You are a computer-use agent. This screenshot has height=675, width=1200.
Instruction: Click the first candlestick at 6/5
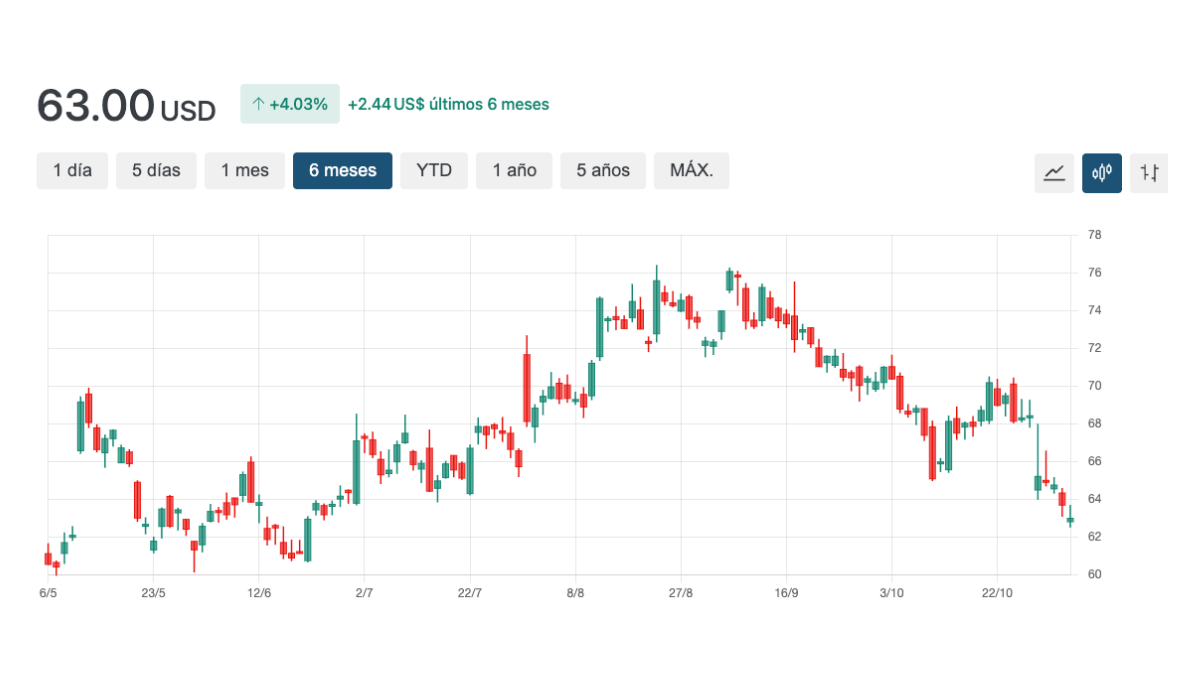[47, 558]
